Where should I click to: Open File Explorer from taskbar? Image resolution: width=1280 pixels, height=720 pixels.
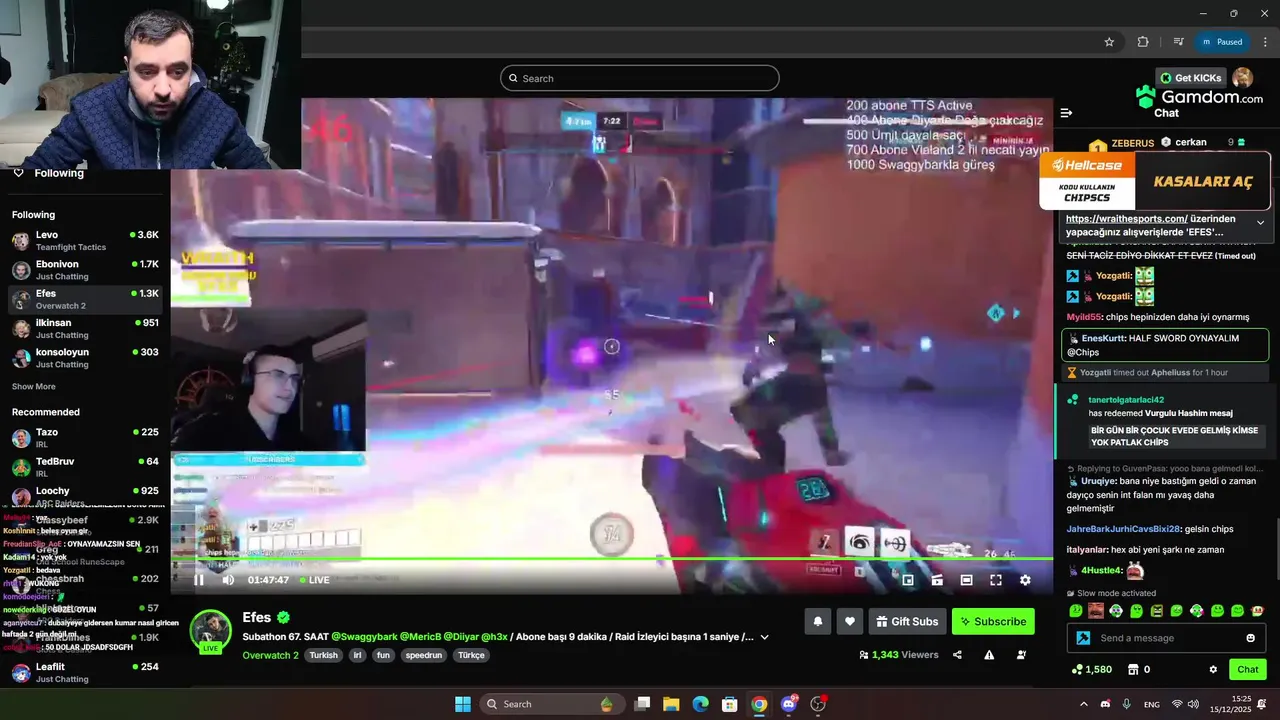pos(671,704)
